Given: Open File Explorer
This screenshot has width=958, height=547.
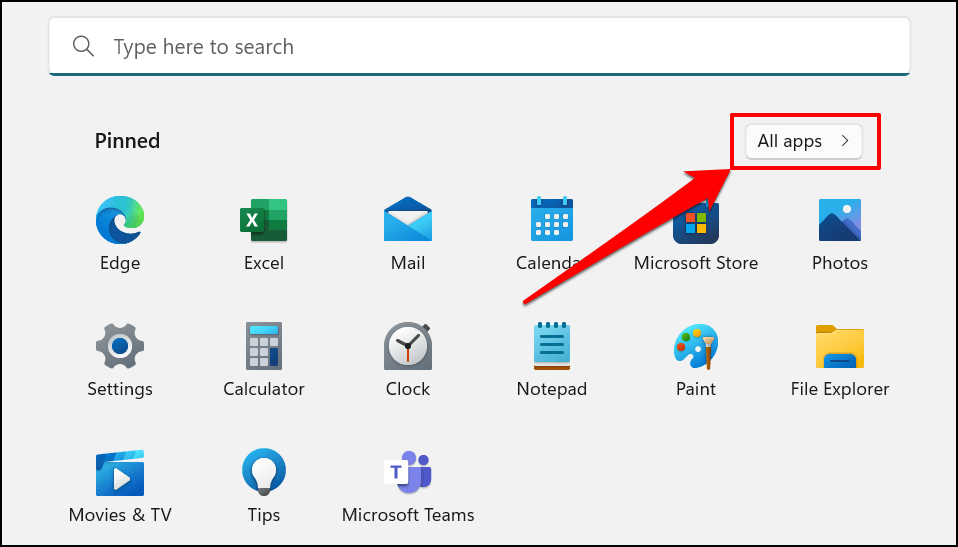Looking at the screenshot, I should [x=839, y=347].
